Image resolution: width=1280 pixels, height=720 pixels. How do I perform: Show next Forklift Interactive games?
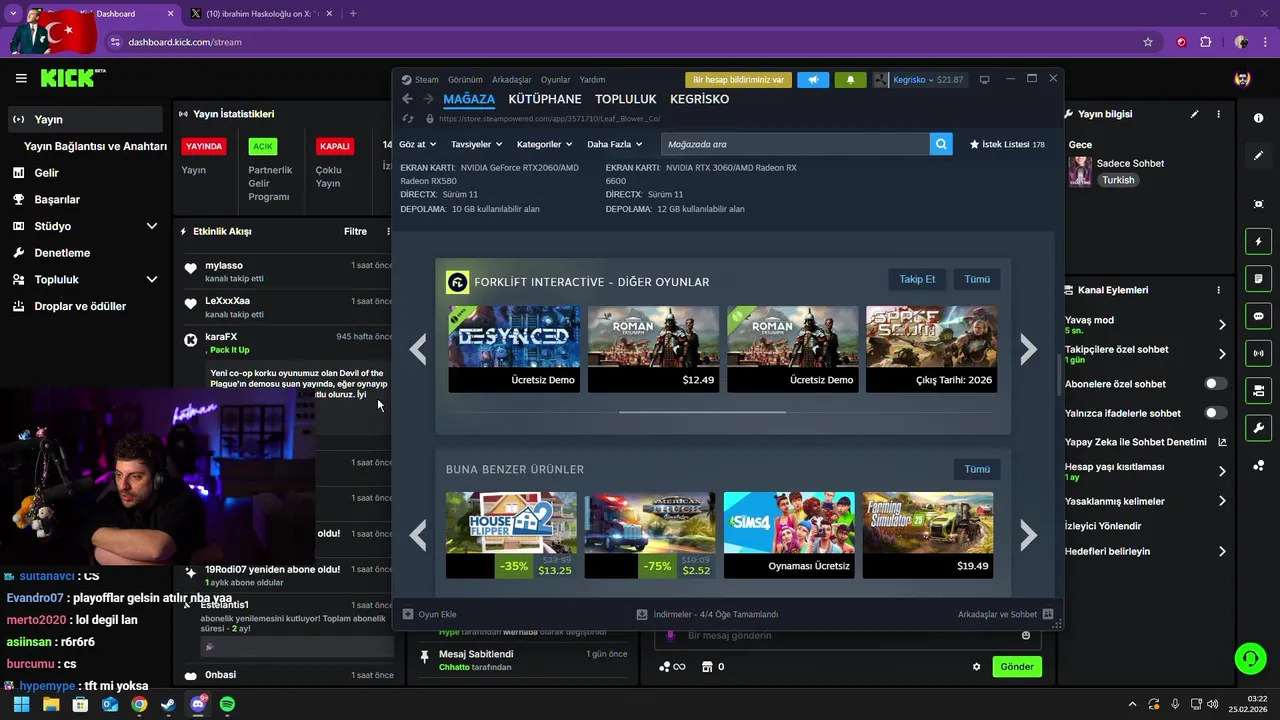(x=1028, y=349)
